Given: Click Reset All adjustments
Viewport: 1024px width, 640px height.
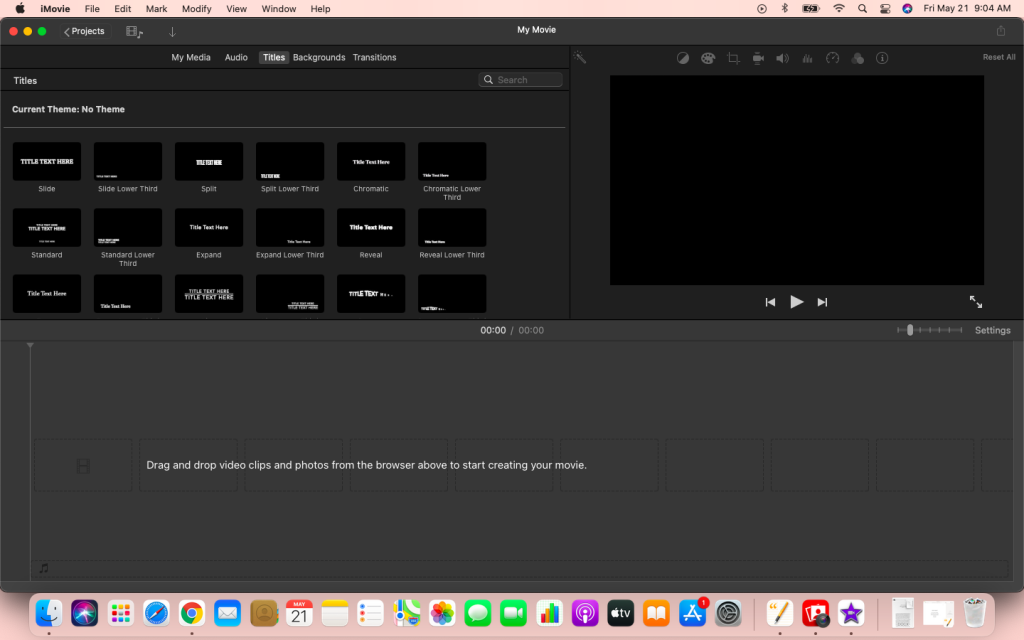Looking at the screenshot, I should pyautogui.click(x=999, y=57).
